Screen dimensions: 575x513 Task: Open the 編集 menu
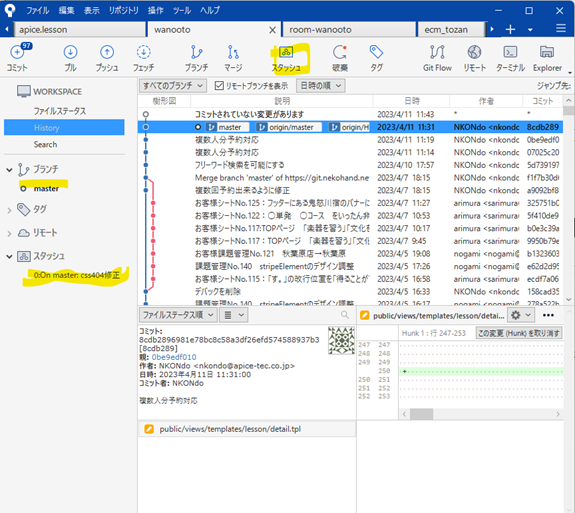click(66, 10)
